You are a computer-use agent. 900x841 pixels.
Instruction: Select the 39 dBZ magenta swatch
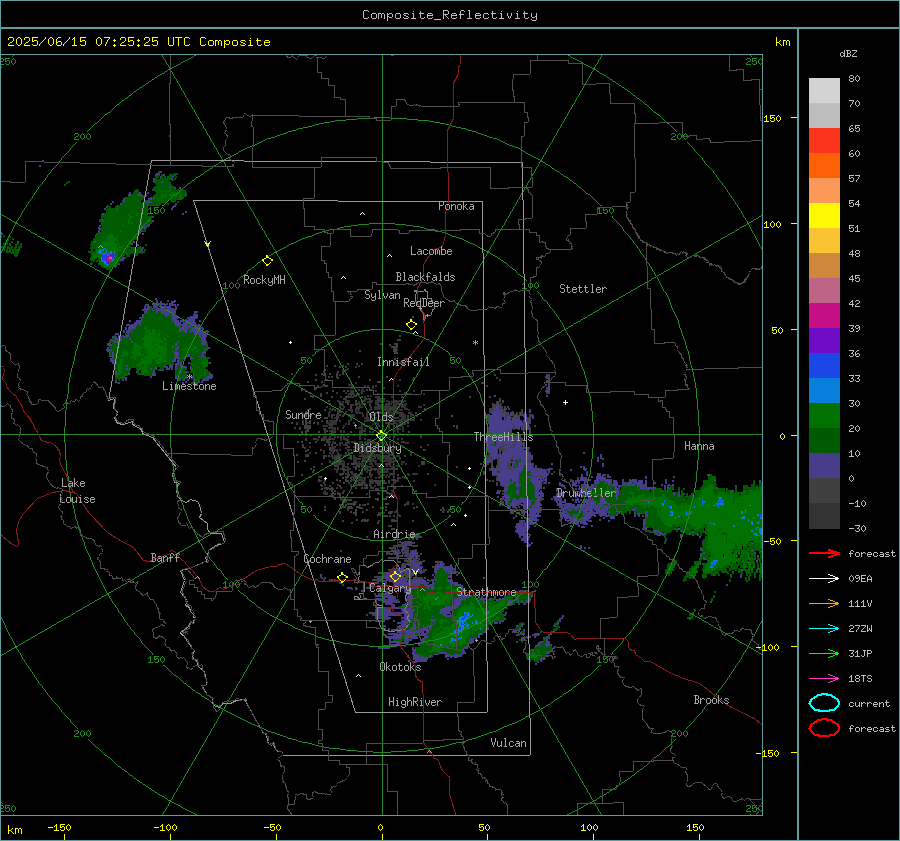(824, 315)
